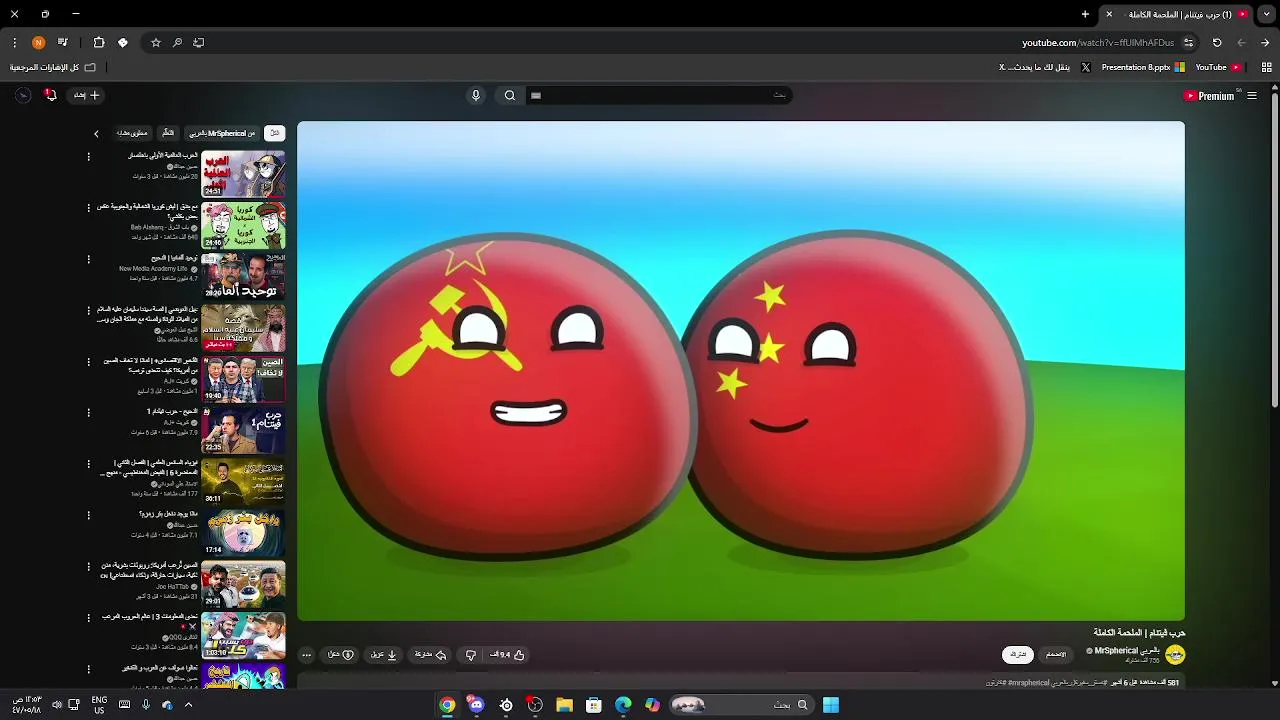Image resolution: width=1280 pixels, height=720 pixels.
Task: Open options menu for Joe HaTTab video
Action: (x=88, y=567)
